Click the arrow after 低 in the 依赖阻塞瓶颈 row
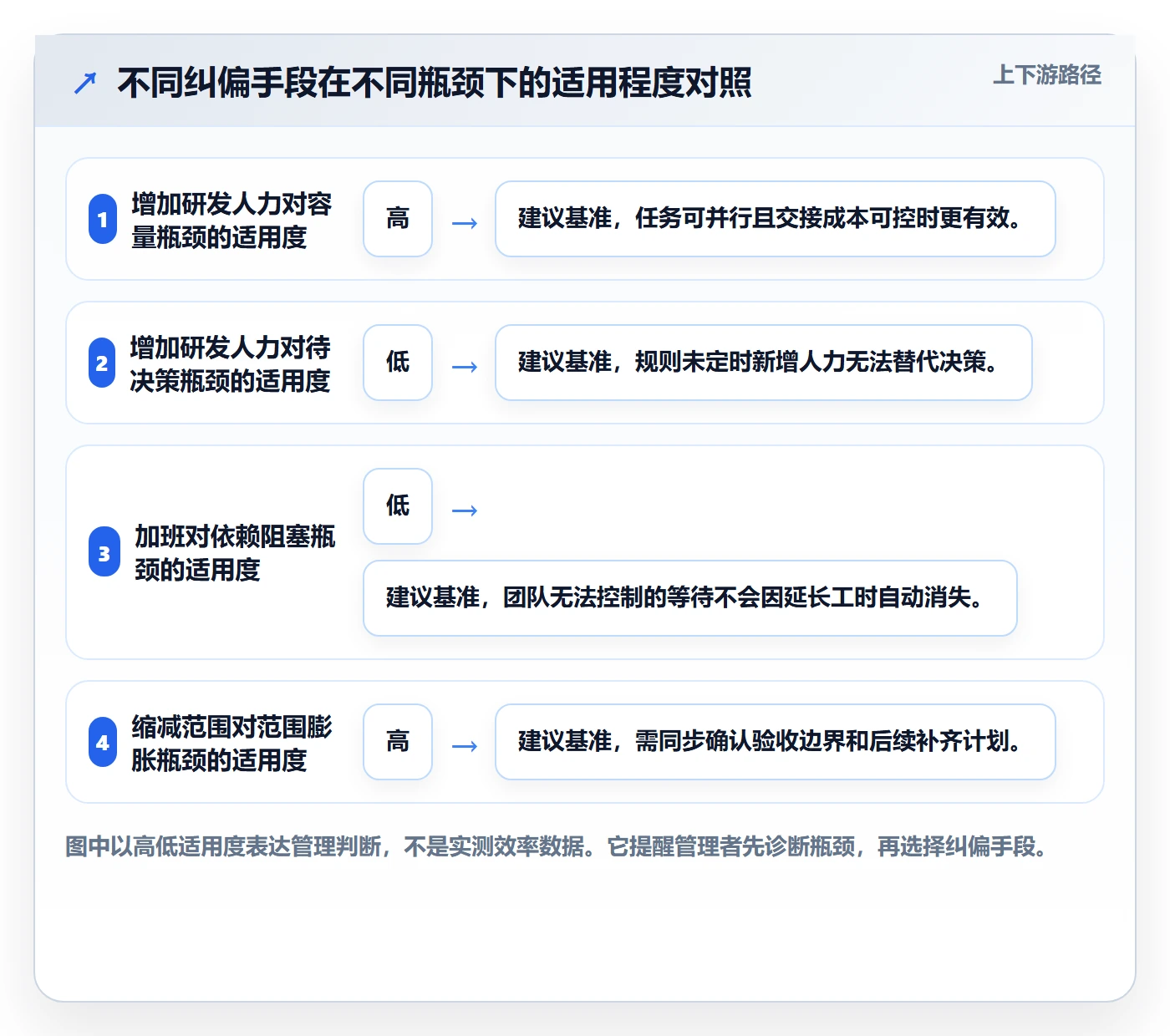The width and height of the screenshot is (1170, 1036). [465, 510]
